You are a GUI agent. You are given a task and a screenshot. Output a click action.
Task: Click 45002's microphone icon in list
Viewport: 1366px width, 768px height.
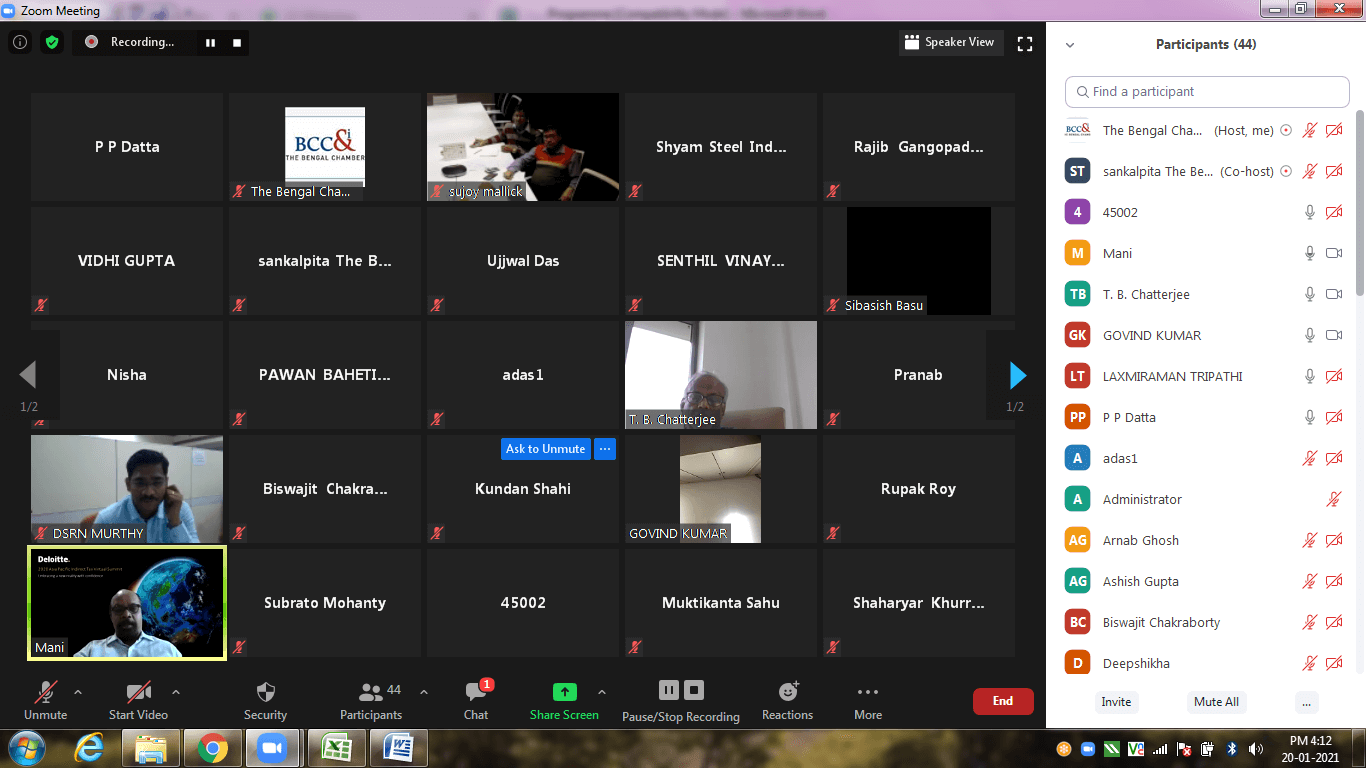(x=1309, y=212)
